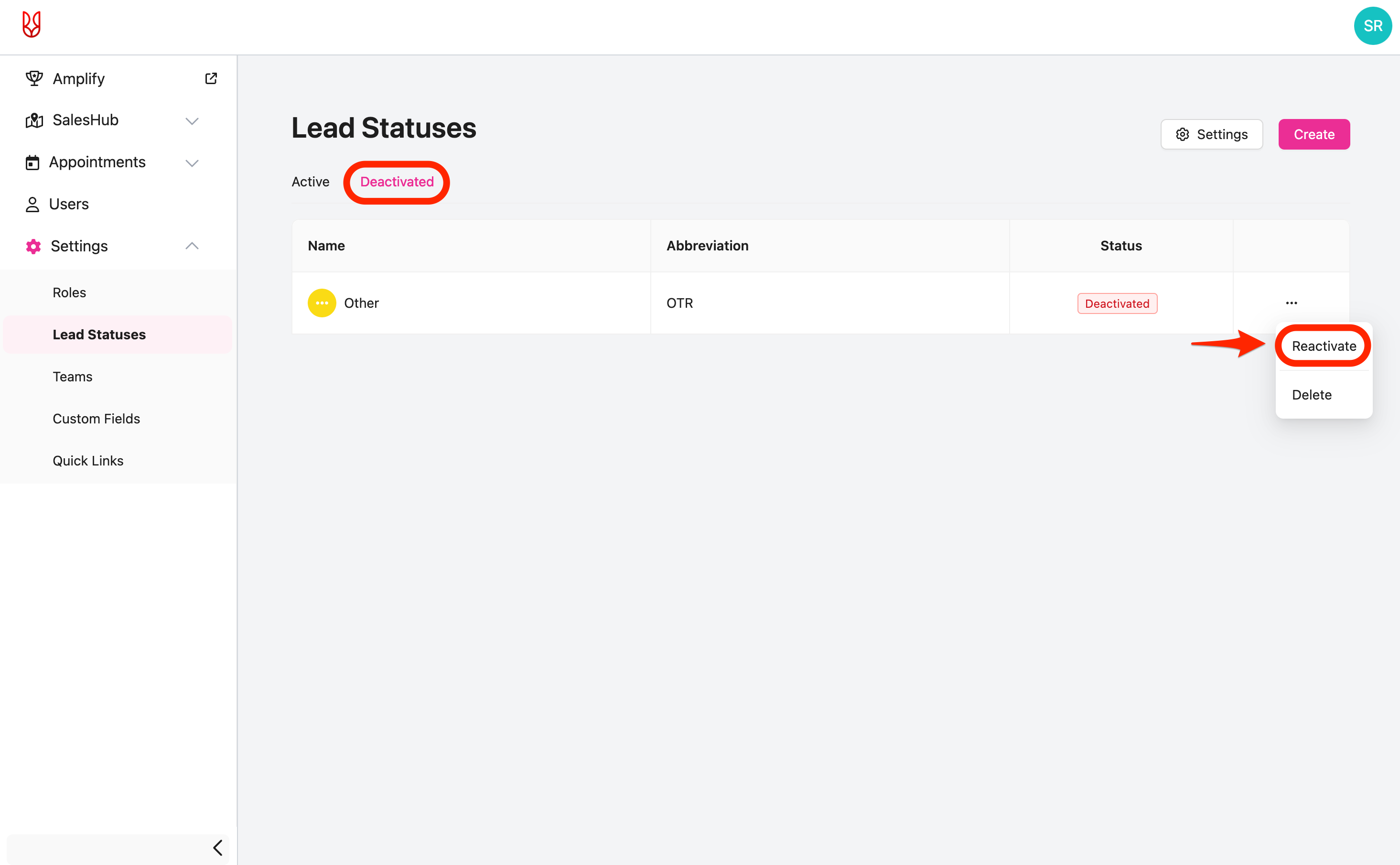
Task: Click the pink Settings gear icon
Action: [x=33, y=246]
